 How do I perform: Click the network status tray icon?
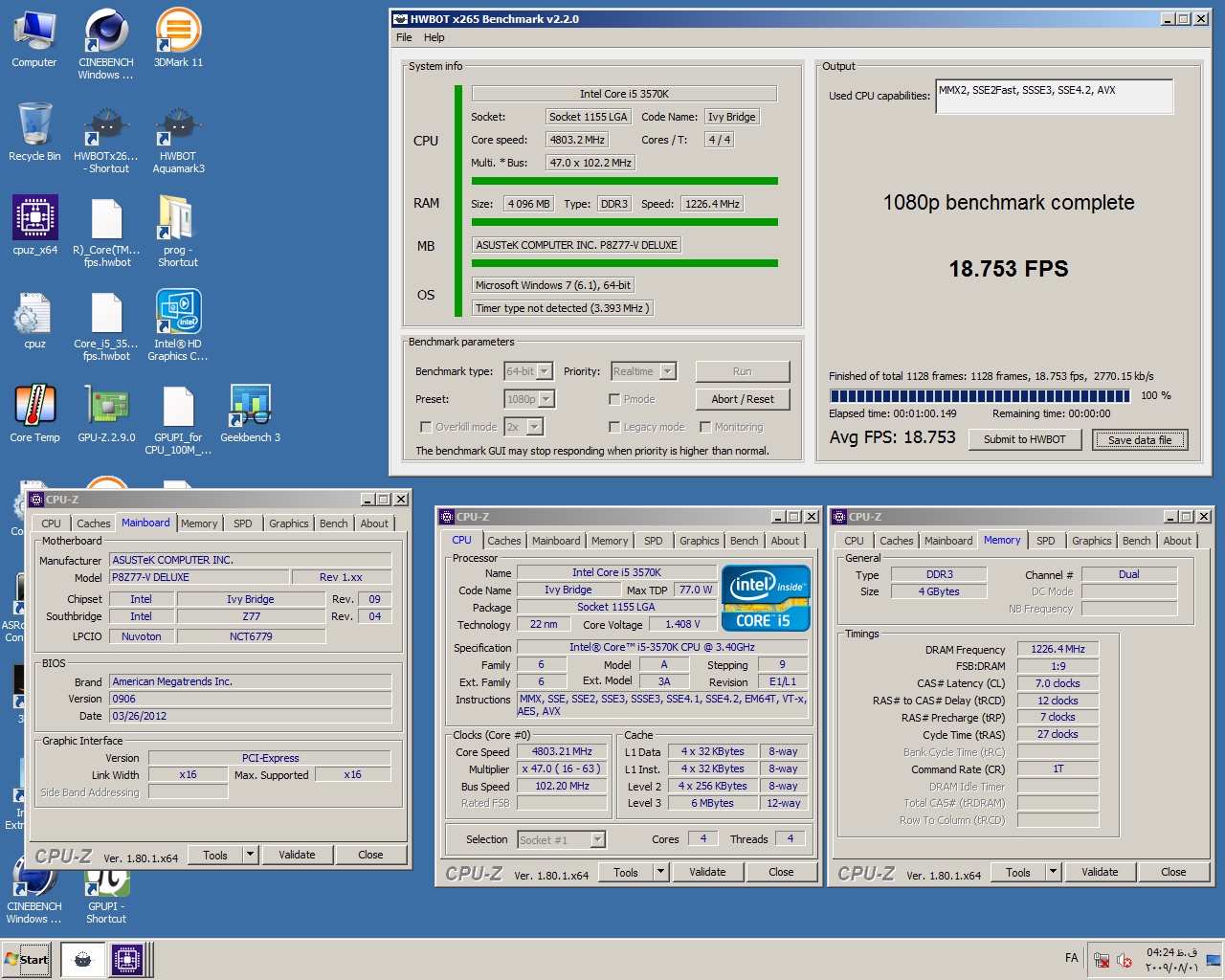point(1101,959)
